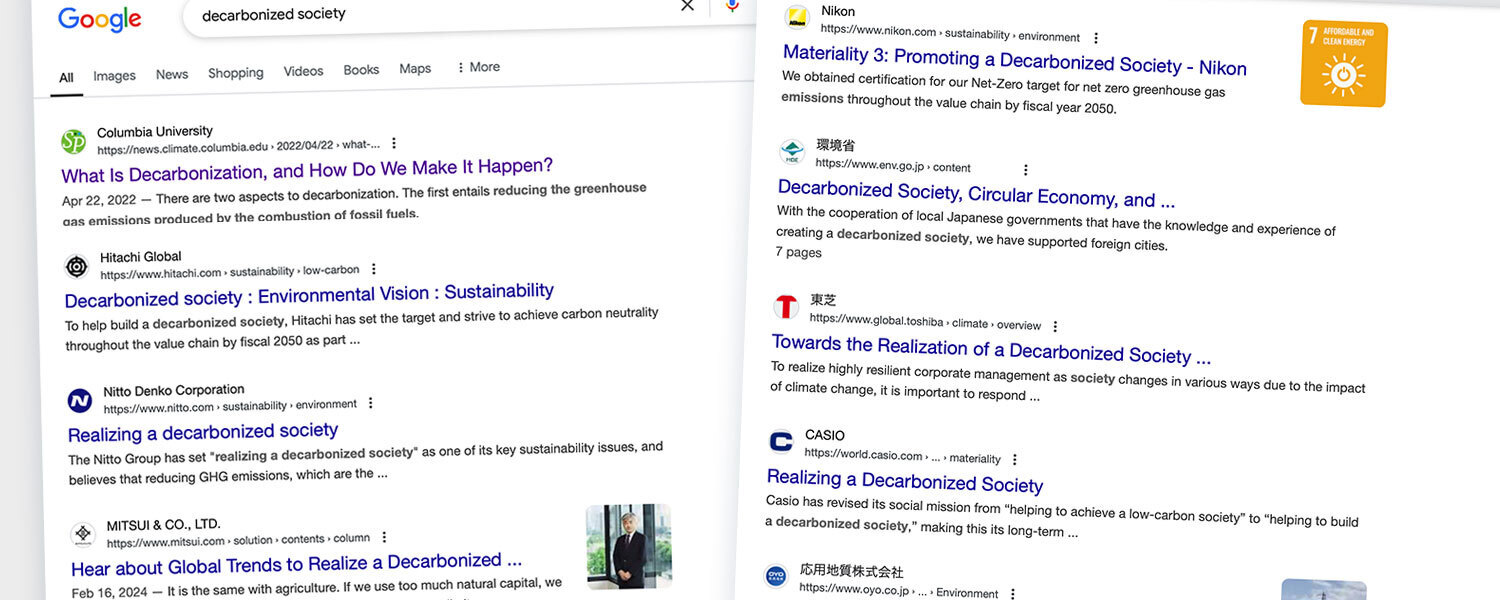The width and height of the screenshot is (1500, 600).
Task: Open 'Decarbonized Society, Circular Economy, and ...' link
Action: point(976,193)
